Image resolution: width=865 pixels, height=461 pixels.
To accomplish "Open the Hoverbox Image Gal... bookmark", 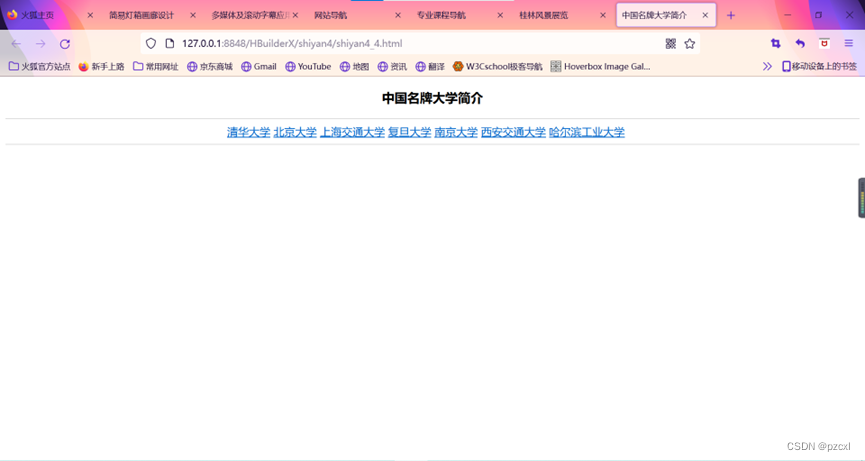I will (x=601, y=66).
